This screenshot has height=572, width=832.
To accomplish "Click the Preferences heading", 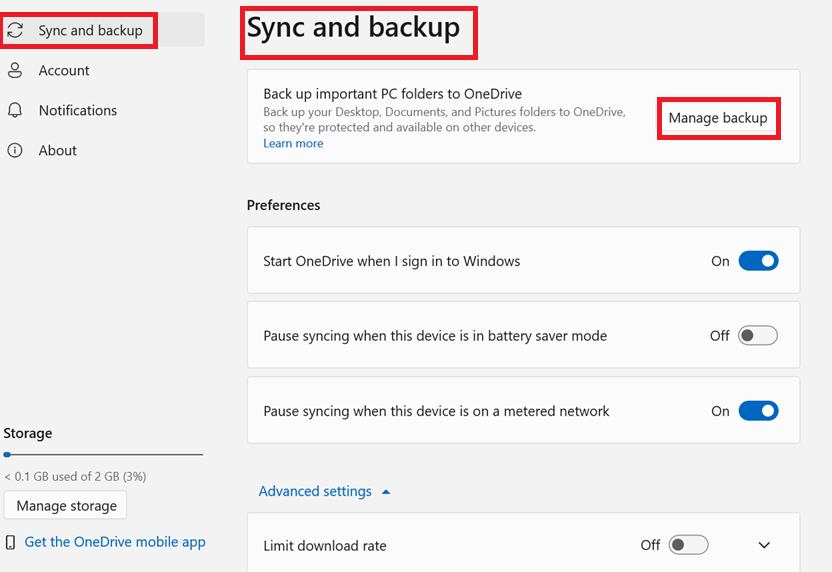I will coord(283,205).
